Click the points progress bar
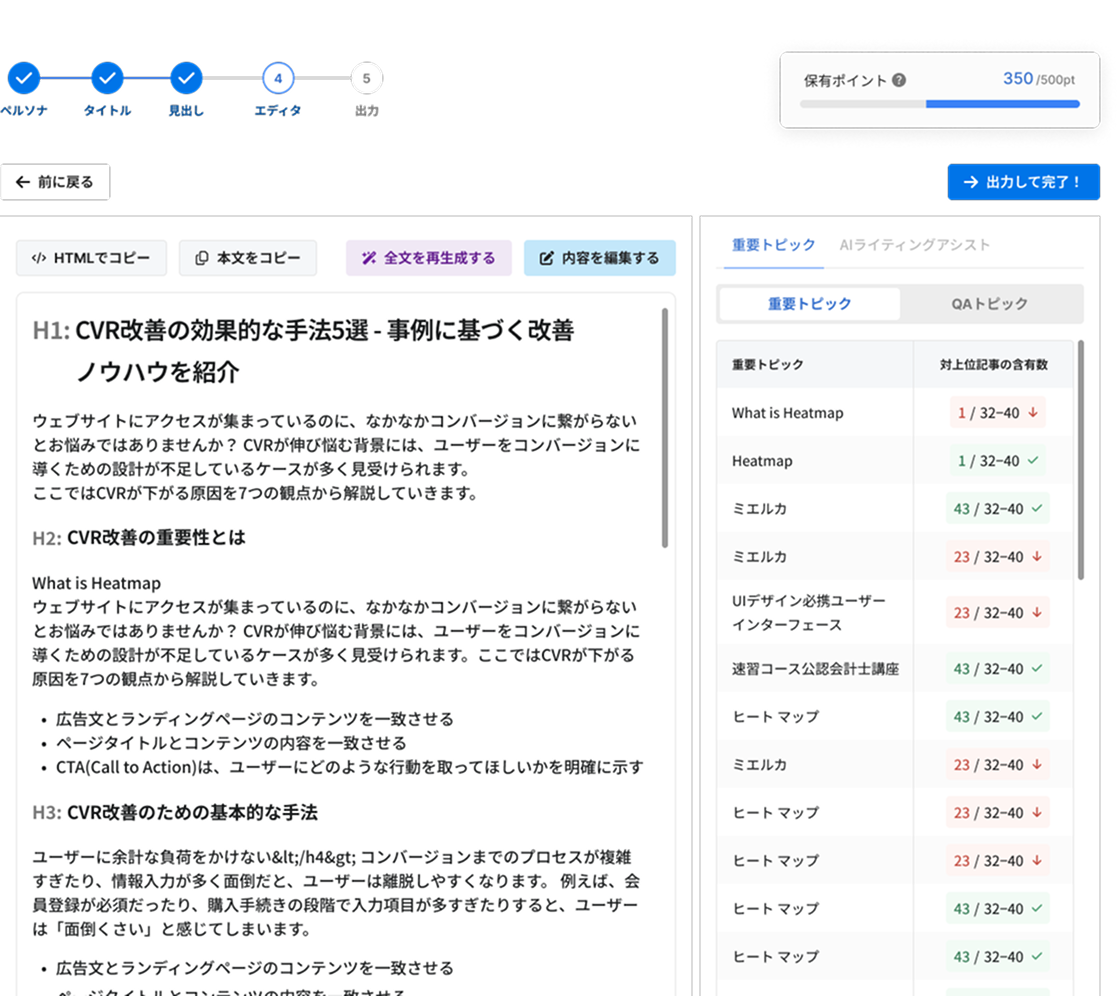The width and height of the screenshot is (1120, 996). (939, 103)
